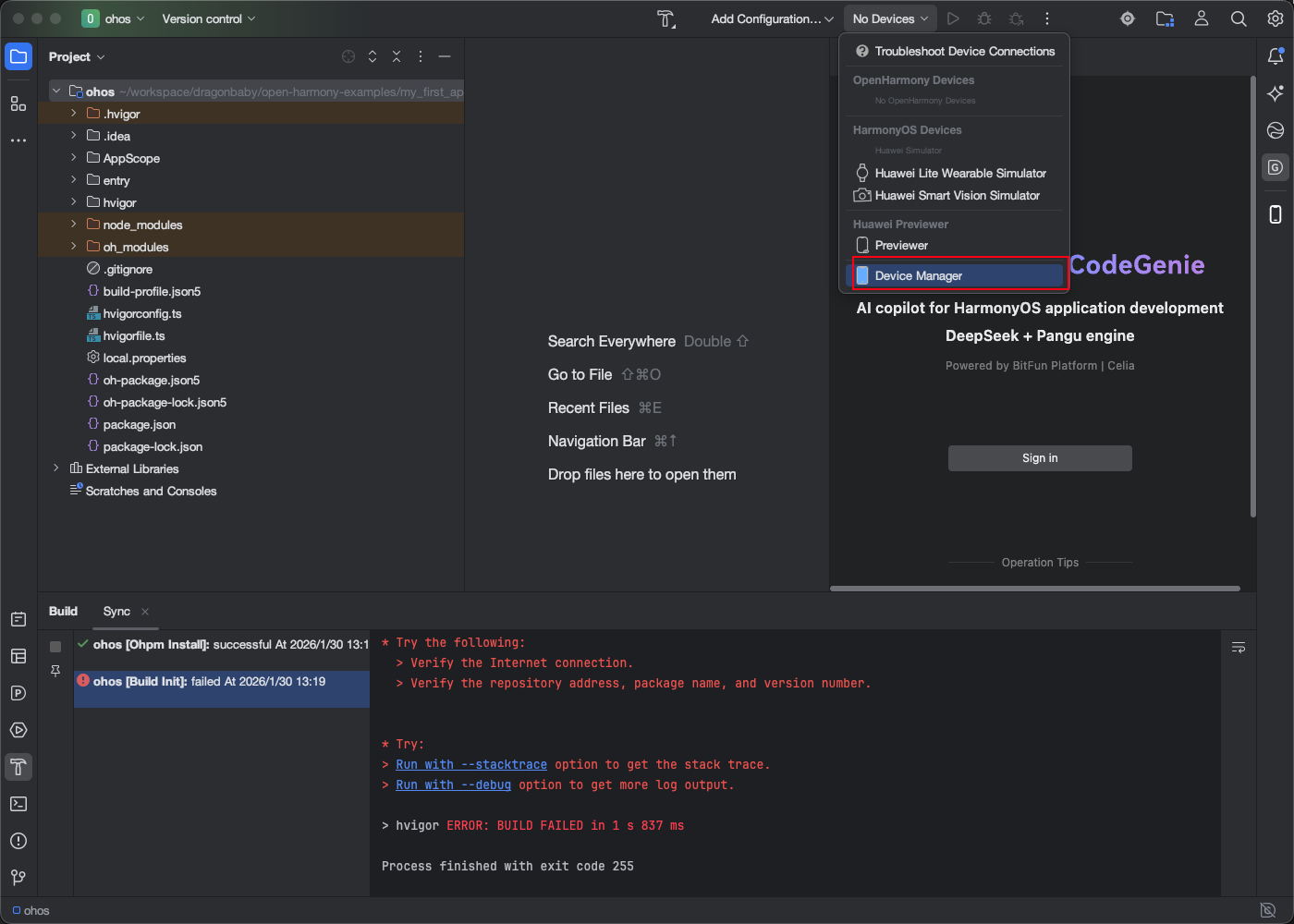Open Project panel options vertical dots
The image size is (1294, 924).
tap(421, 56)
